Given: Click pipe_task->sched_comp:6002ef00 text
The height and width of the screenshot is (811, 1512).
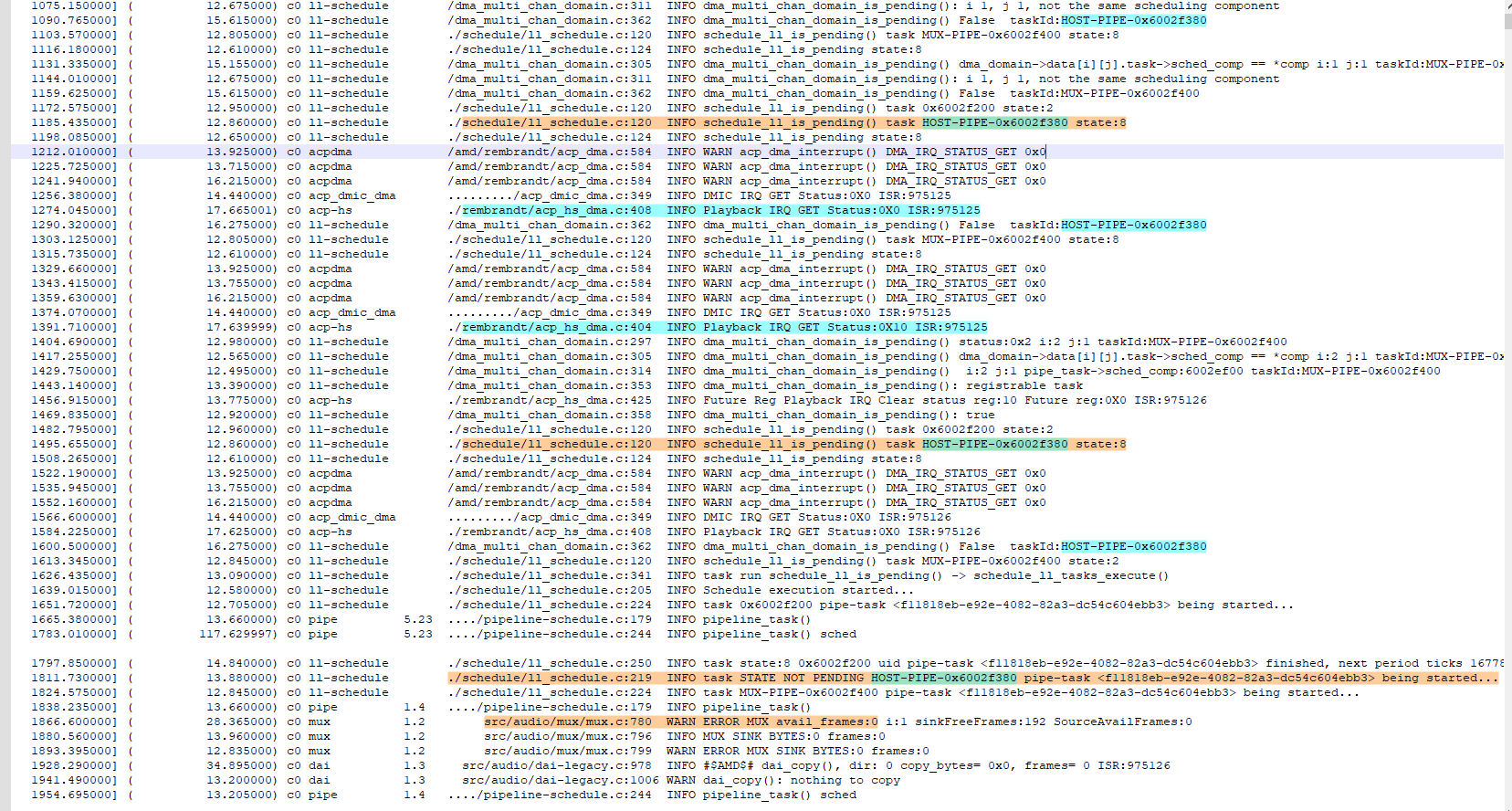Looking at the screenshot, I should click(1133, 371).
